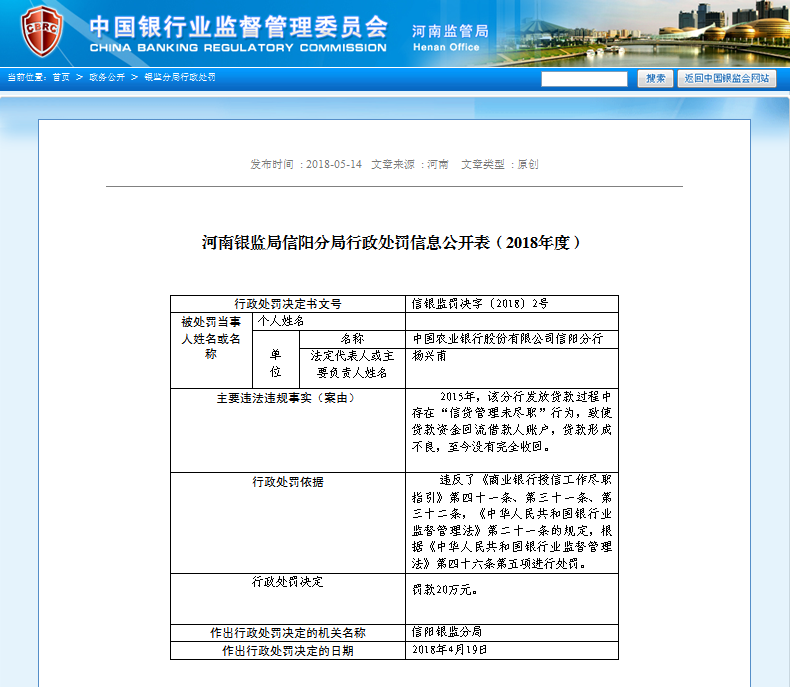Click the 中国银行业监督管理委员会 header title
The height and width of the screenshot is (687, 790).
238,26
